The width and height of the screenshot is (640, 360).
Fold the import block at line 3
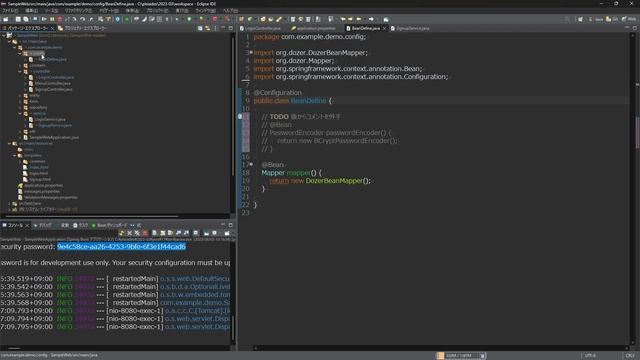tap(251, 52)
